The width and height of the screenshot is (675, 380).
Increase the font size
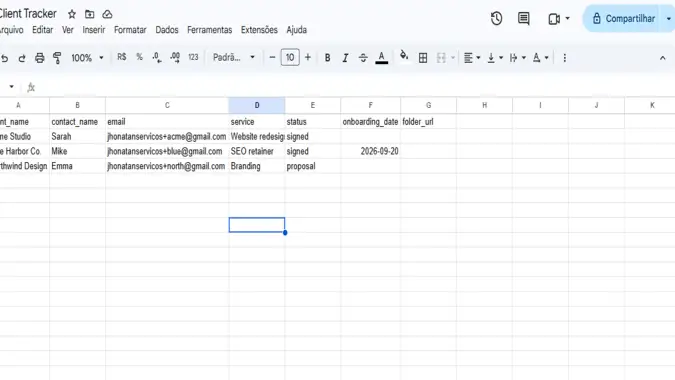[x=308, y=57]
